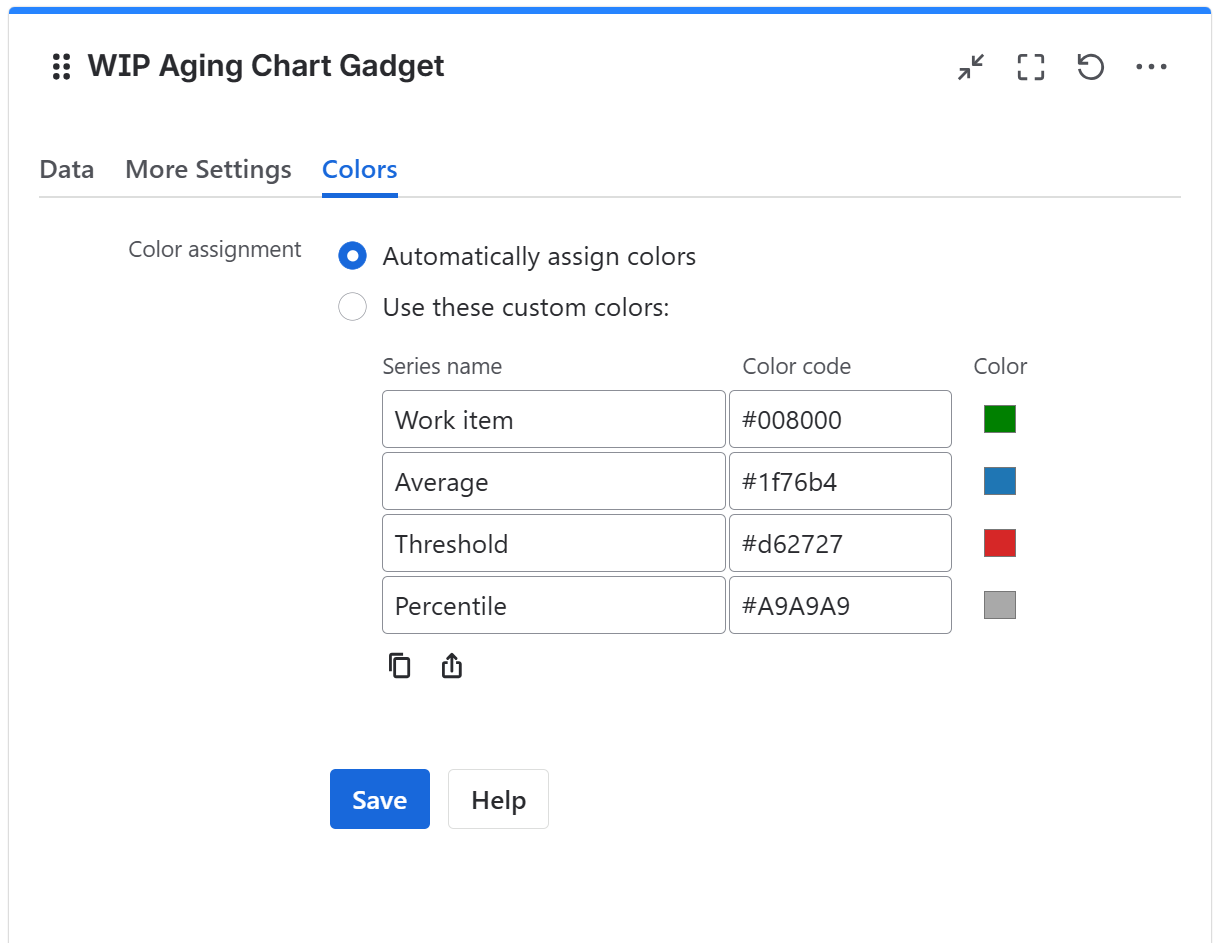The width and height of the screenshot is (1222, 943).
Task: Save the gadget configuration
Action: 379,799
